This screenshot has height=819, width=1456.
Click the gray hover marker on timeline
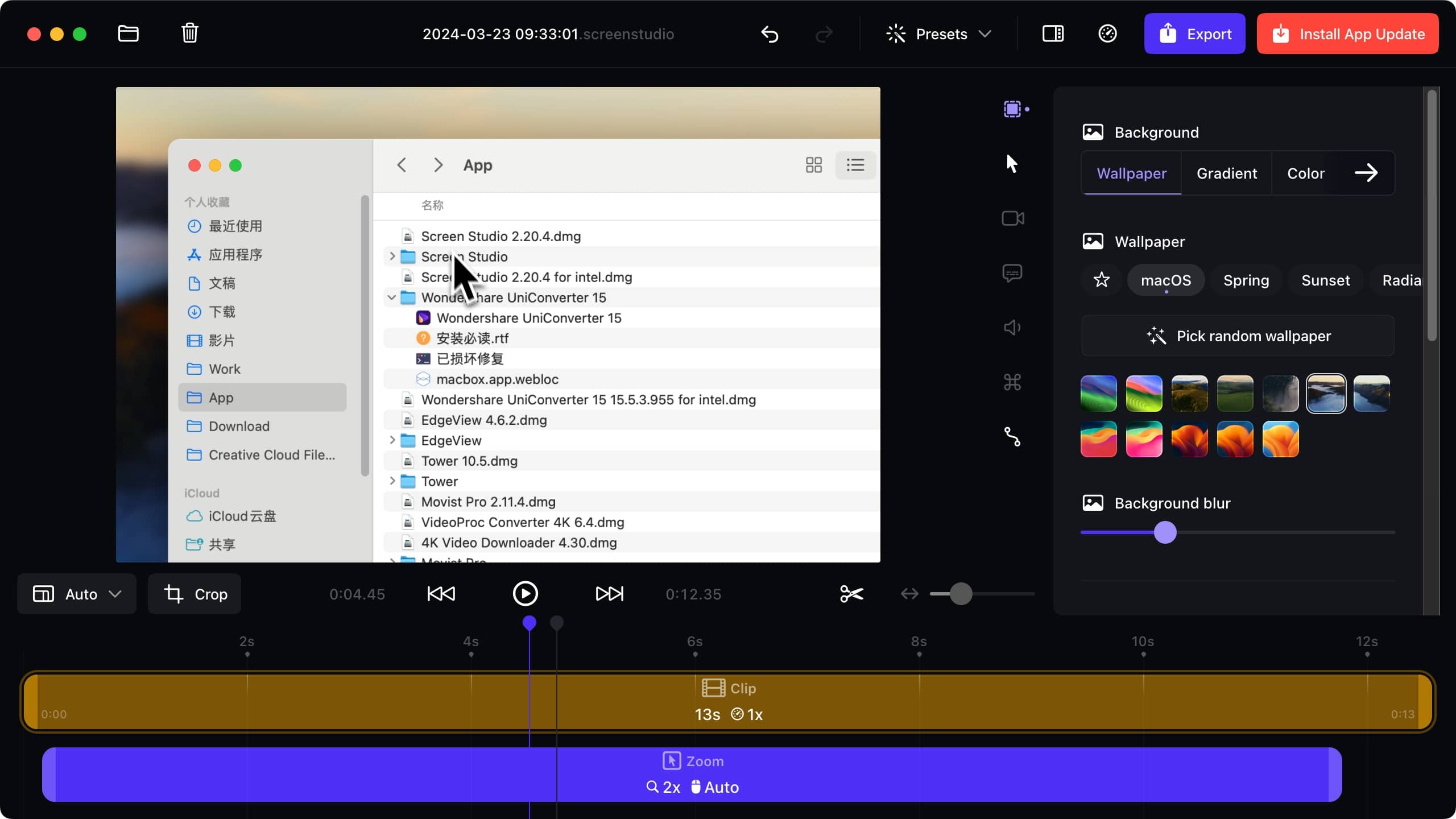[556, 623]
